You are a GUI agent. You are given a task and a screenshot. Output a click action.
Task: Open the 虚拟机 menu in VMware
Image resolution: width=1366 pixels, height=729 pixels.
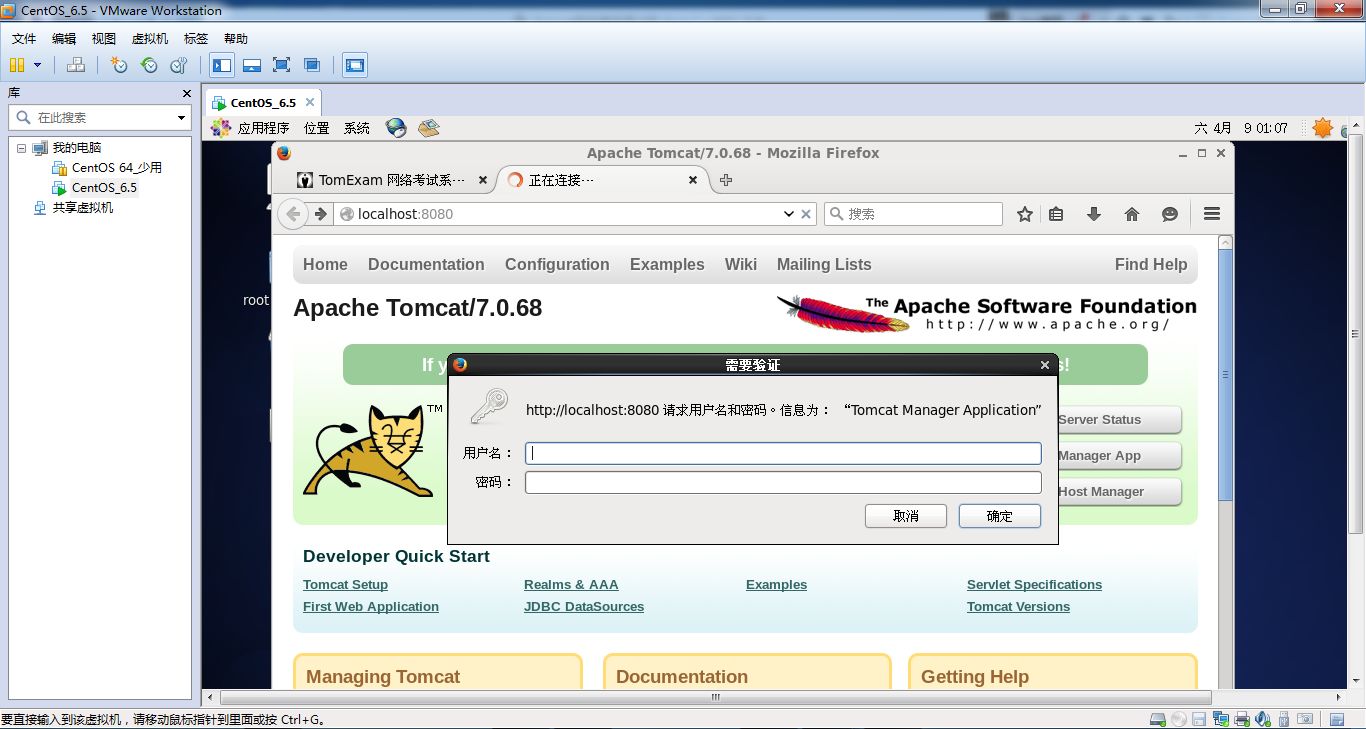tap(150, 39)
